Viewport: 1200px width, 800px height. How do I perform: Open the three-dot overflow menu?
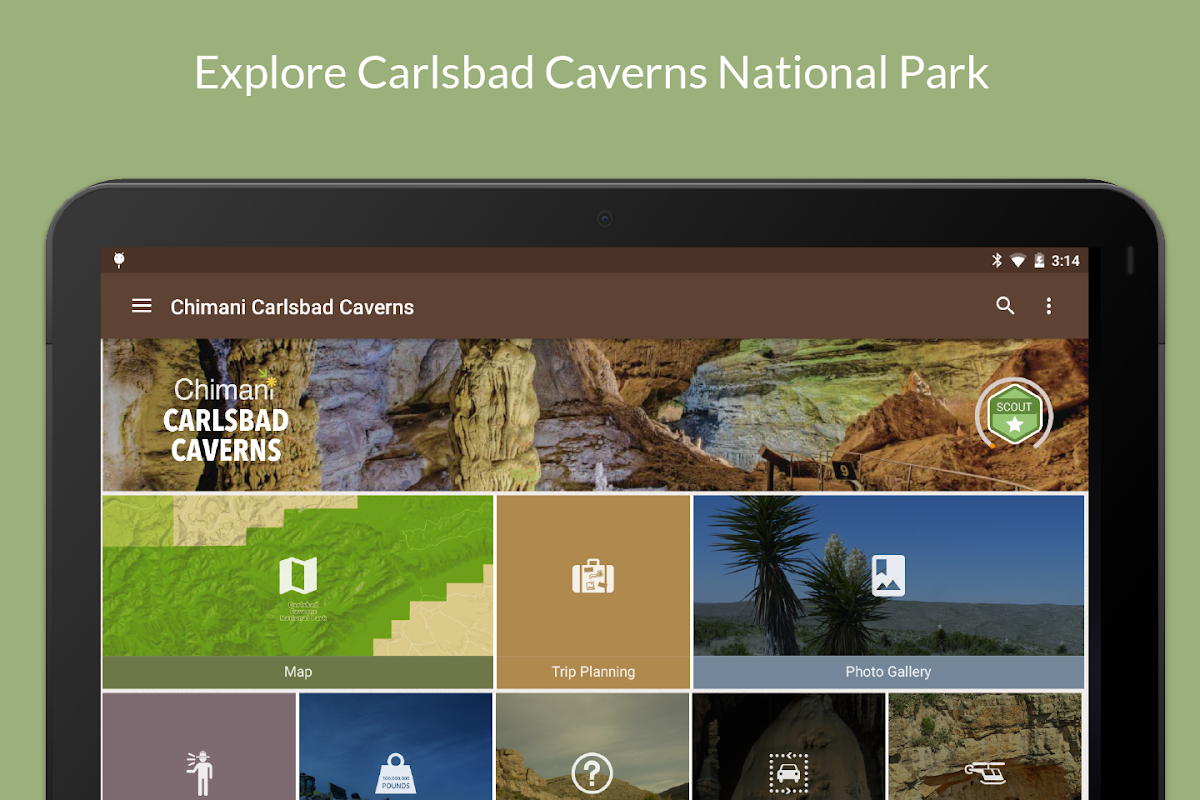[1048, 306]
